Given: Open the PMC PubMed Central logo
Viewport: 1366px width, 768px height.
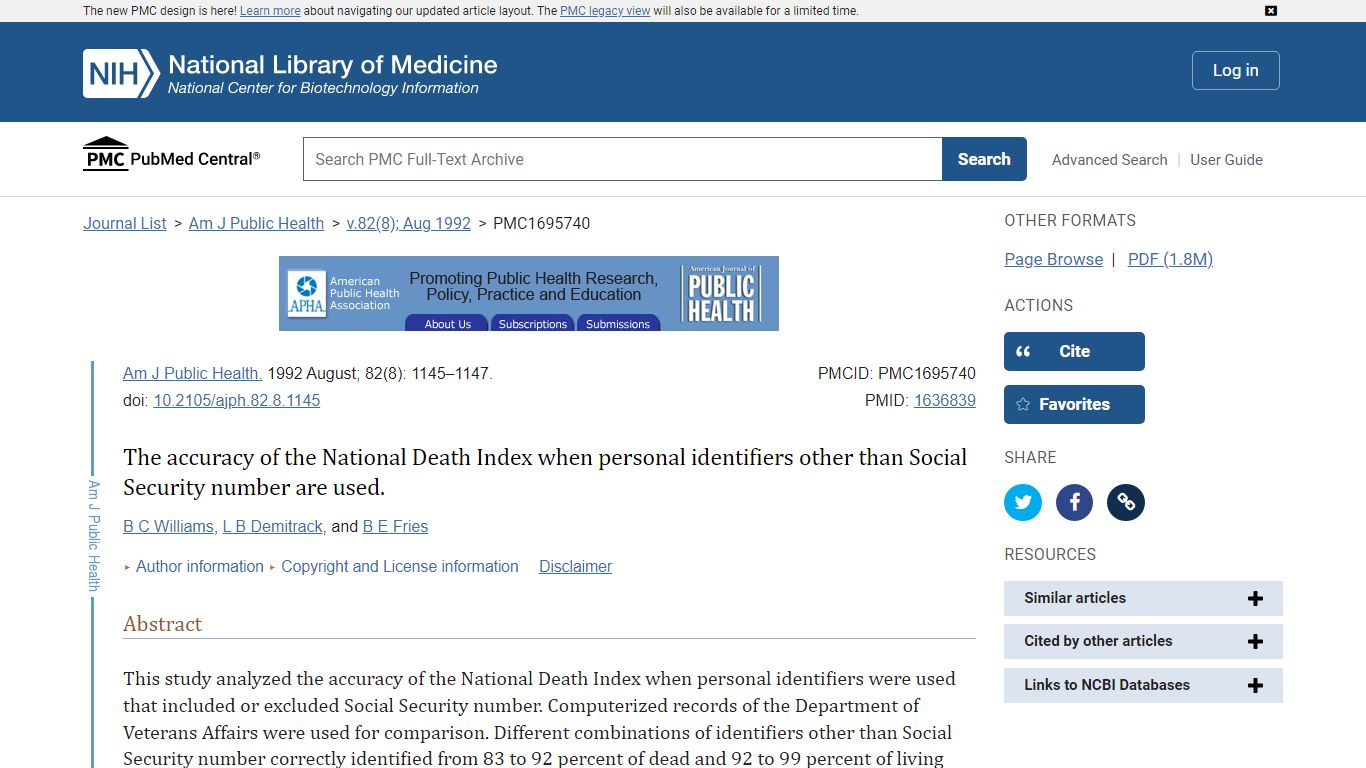Looking at the screenshot, I should coord(171,155).
